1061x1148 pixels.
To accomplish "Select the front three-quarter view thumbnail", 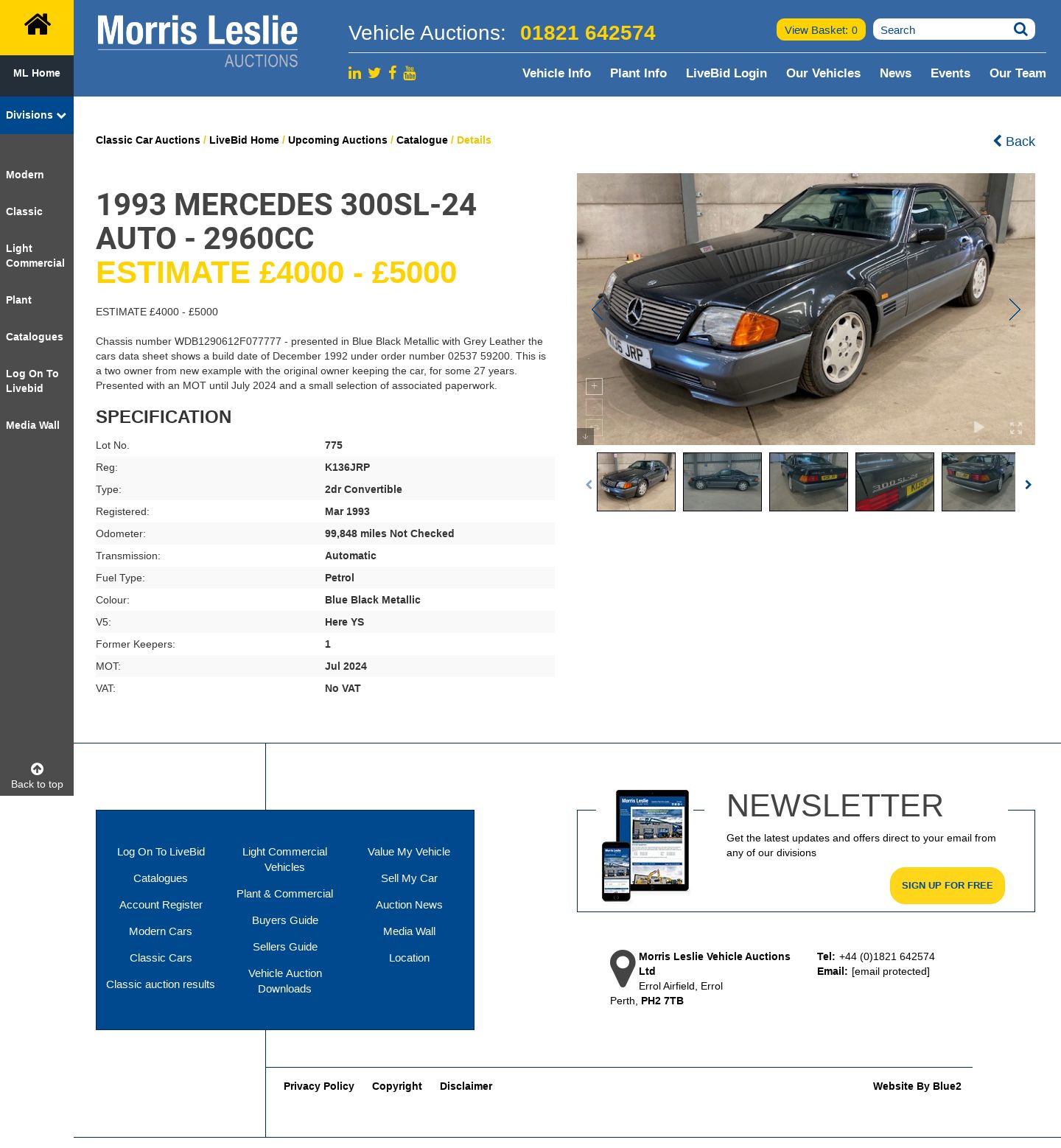I will click(x=636, y=482).
